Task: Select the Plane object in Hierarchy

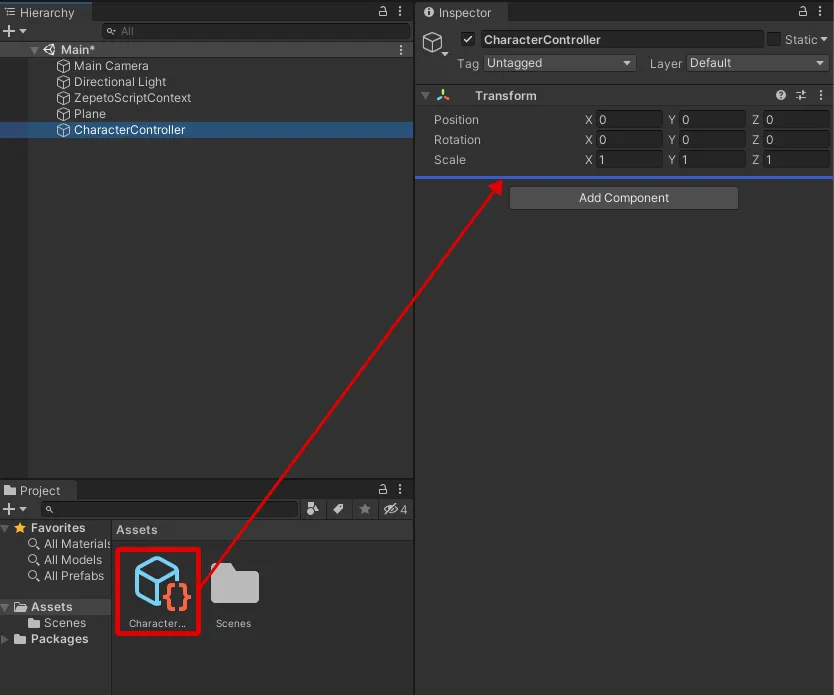Action: [89, 114]
